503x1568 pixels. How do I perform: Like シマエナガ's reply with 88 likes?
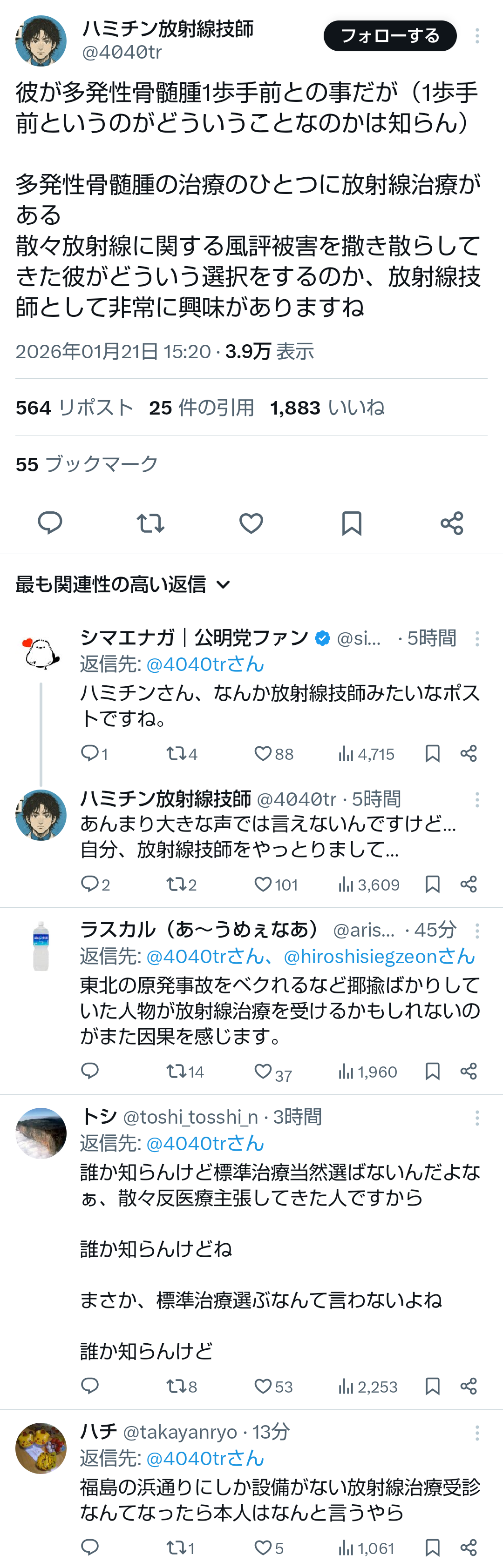pos(263,754)
